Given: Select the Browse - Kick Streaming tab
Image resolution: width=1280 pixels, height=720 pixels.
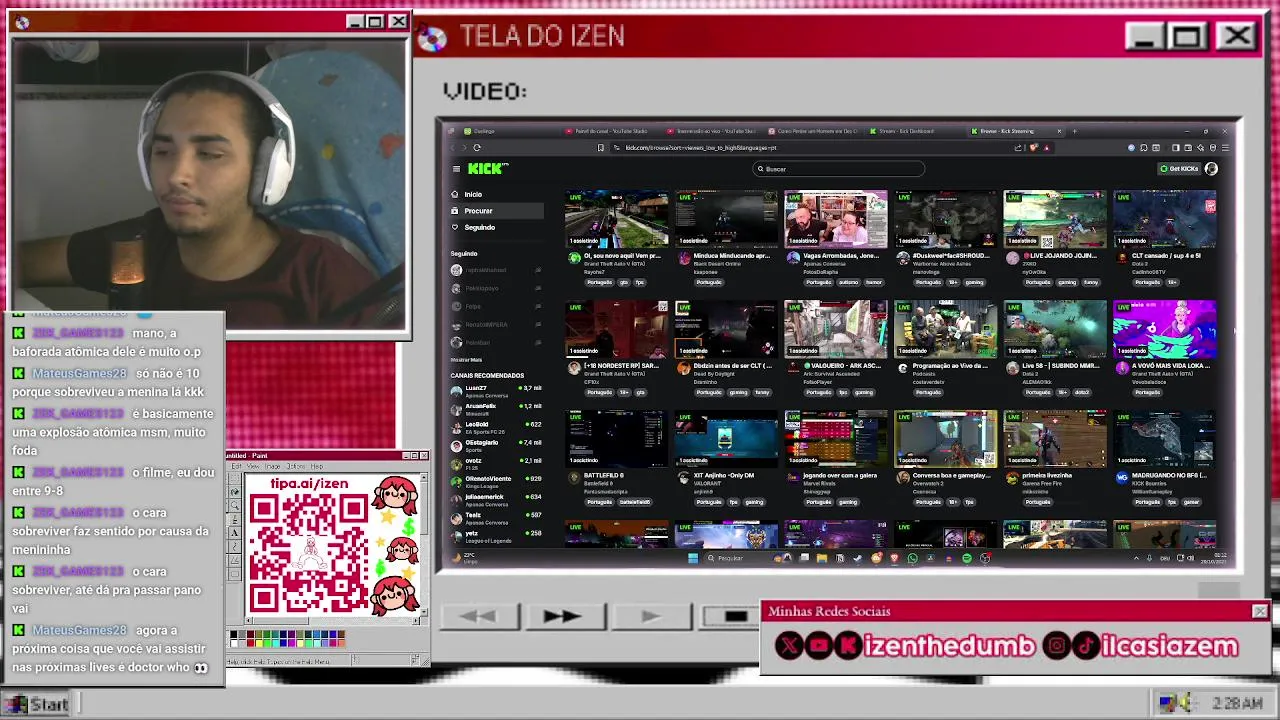Looking at the screenshot, I should click(x=1016, y=131).
